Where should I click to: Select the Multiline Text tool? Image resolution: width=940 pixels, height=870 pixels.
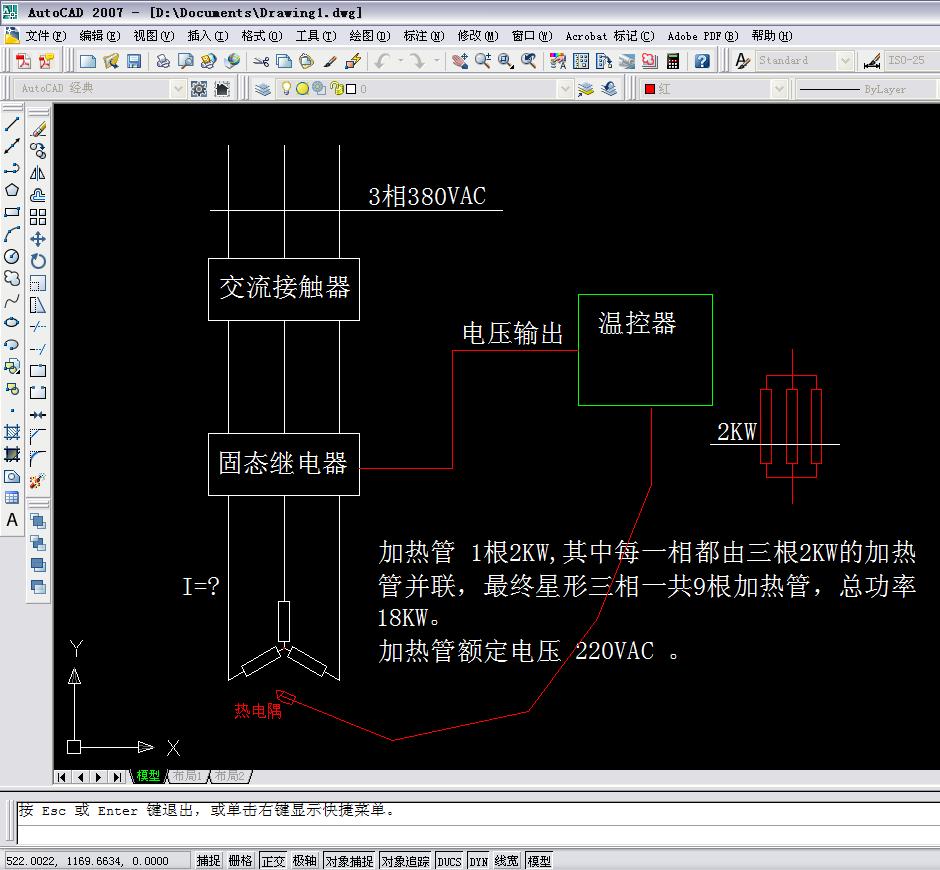(x=12, y=520)
